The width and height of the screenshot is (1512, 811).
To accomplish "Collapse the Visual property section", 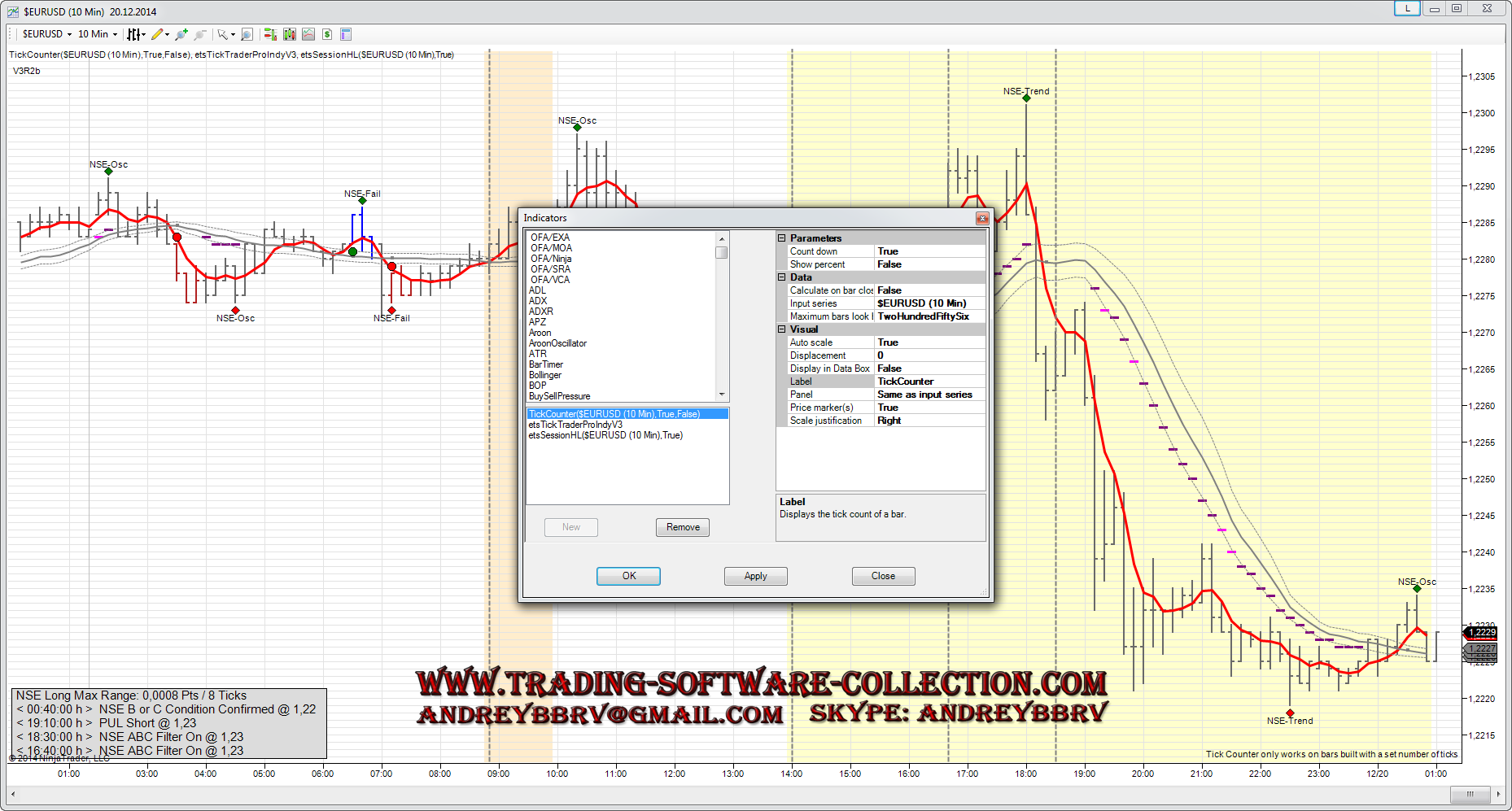I will point(782,329).
